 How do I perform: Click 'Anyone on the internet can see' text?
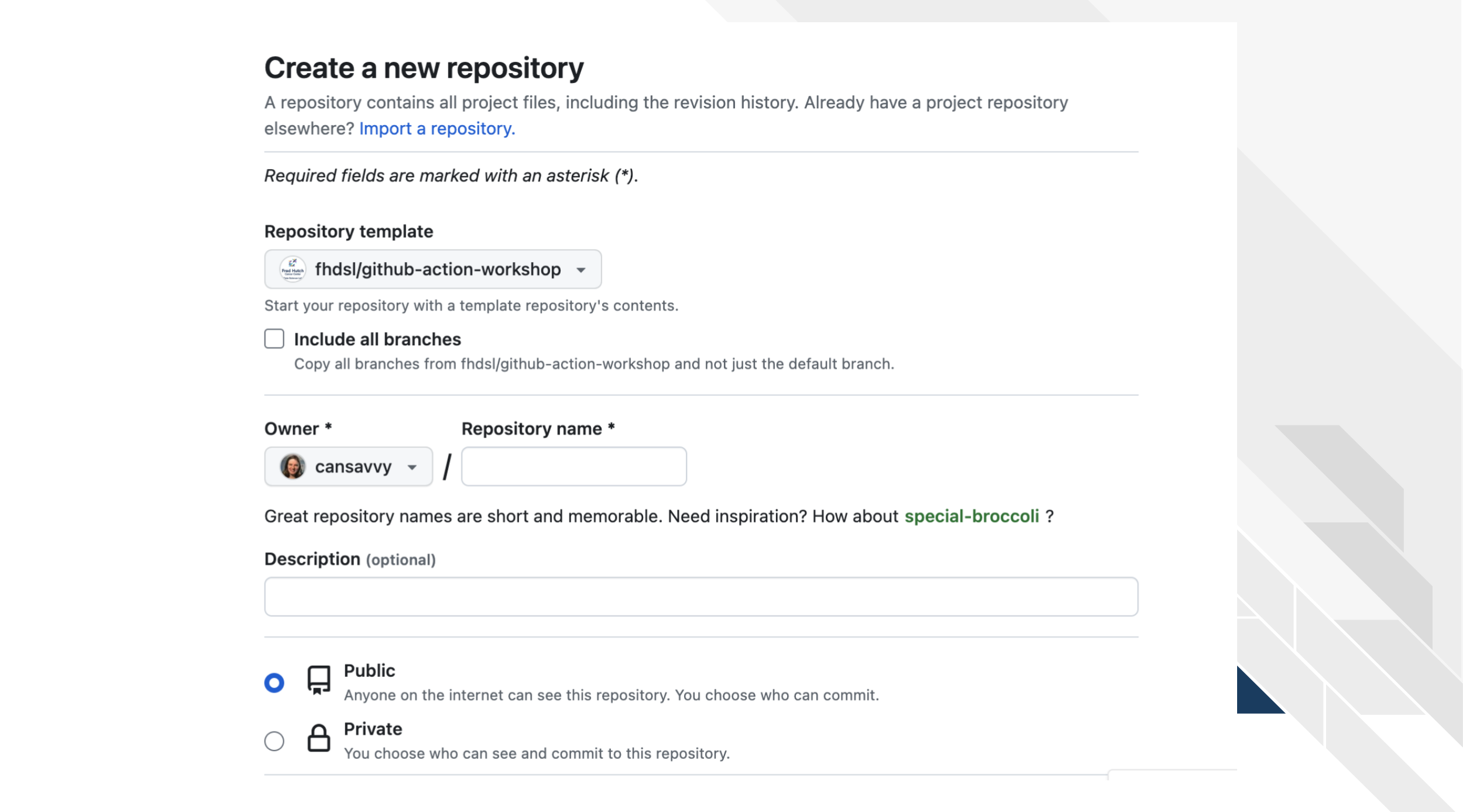pos(612,695)
